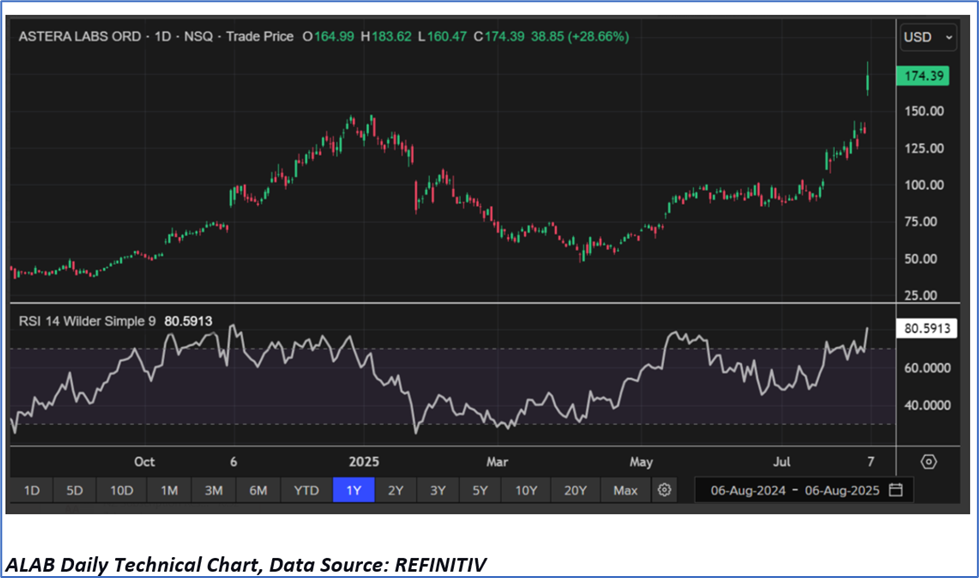Set chart range to 3M
Screen dimensions: 979x578
(x=213, y=490)
